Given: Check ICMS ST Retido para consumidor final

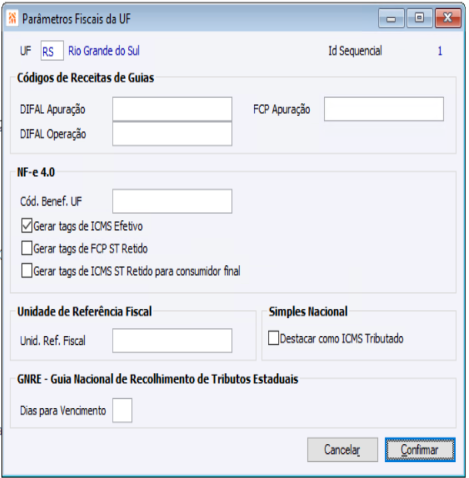Looking at the screenshot, I should 27,271.
